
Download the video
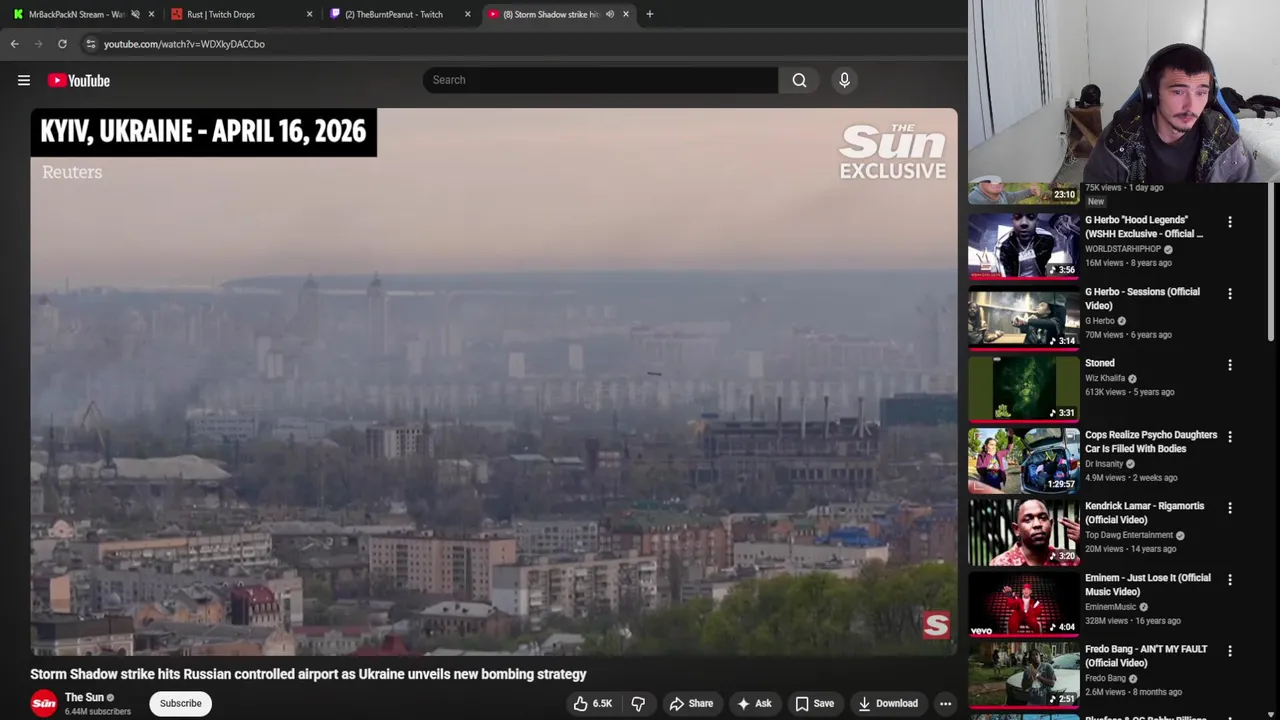tap(888, 703)
